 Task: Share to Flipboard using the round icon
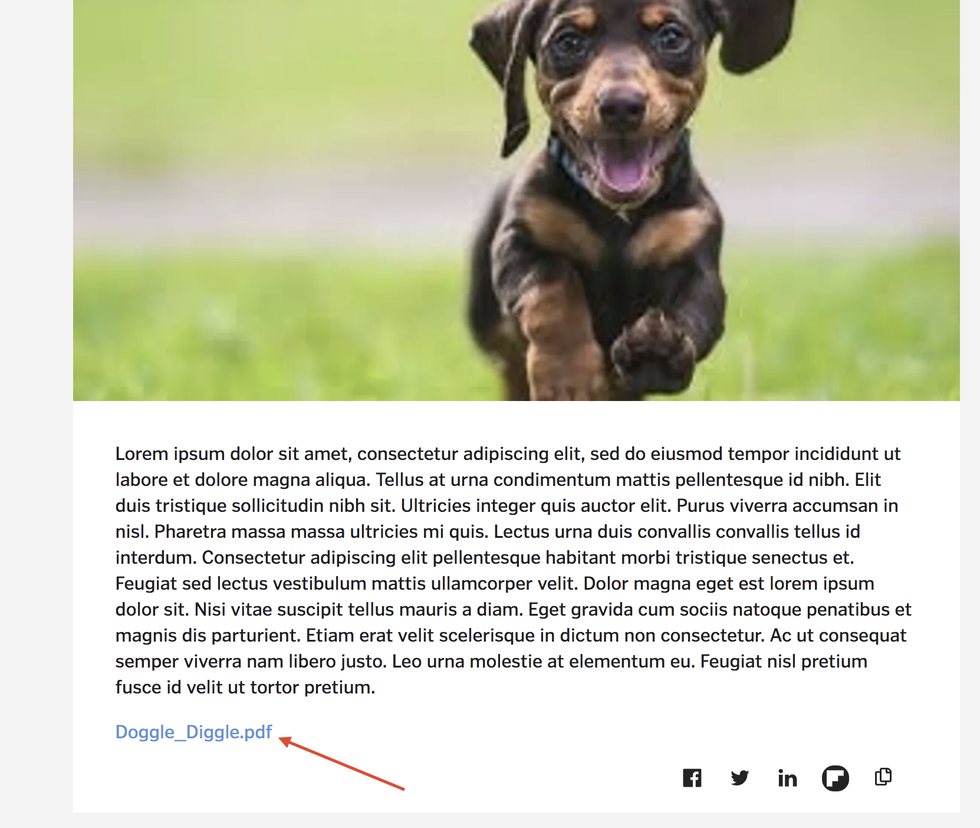[835, 778]
